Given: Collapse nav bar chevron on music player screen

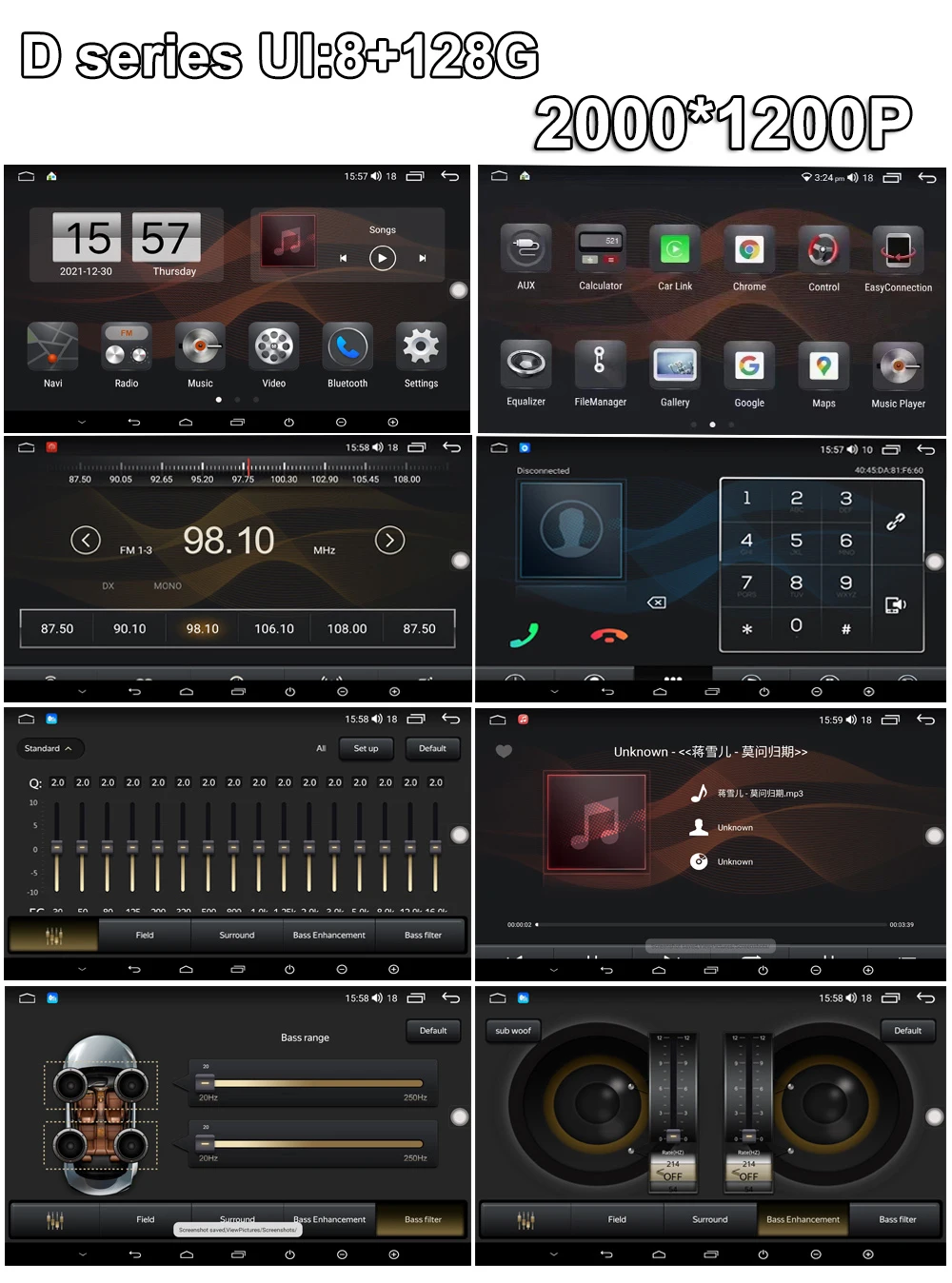Looking at the screenshot, I should (x=554, y=970).
